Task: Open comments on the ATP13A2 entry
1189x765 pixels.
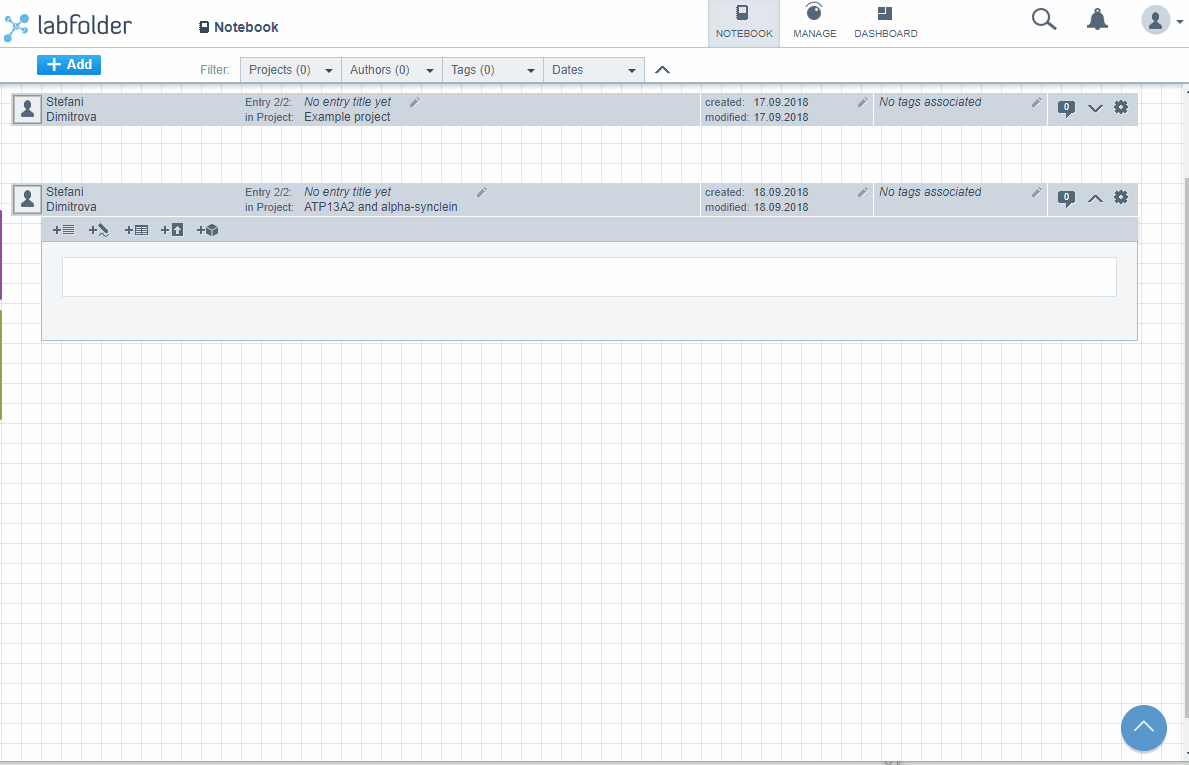Action: pyautogui.click(x=1066, y=199)
